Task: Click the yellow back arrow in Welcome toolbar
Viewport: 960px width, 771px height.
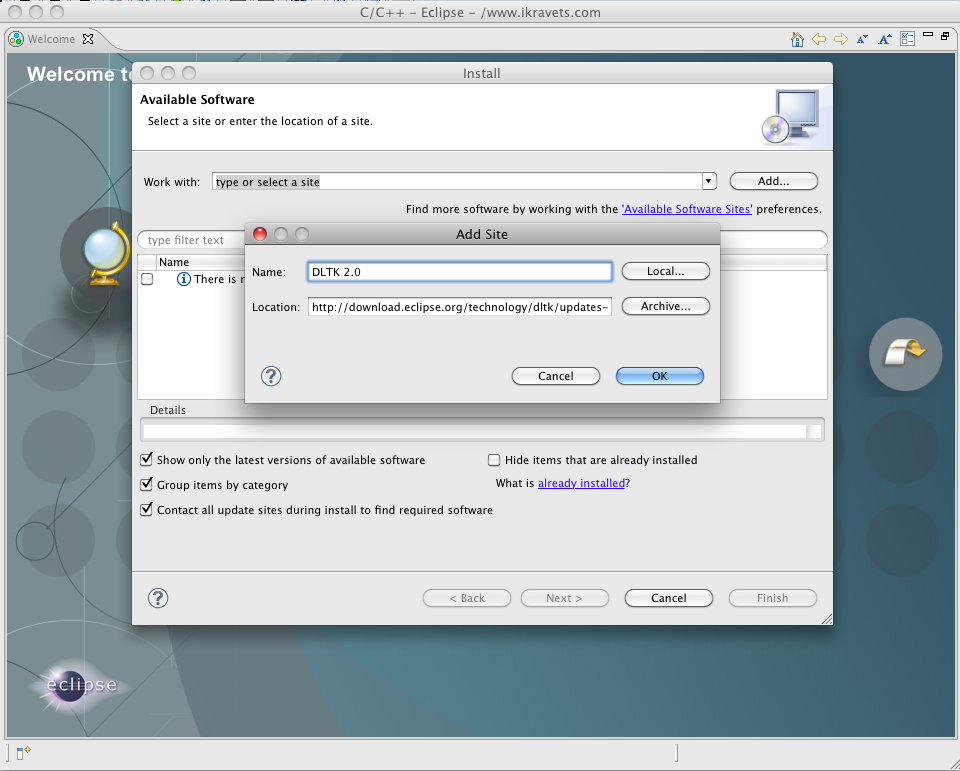Action: point(819,39)
